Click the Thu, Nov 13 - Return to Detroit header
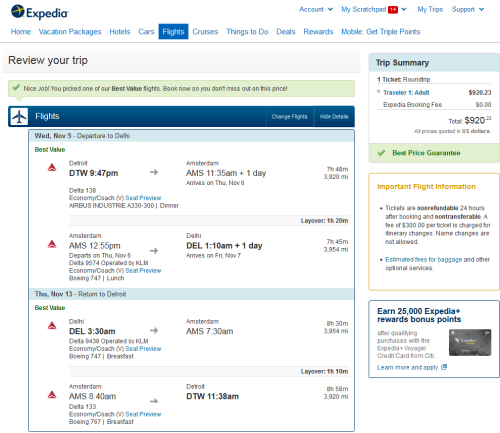This screenshot has width=500, height=433. pyautogui.click(x=191, y=294)
